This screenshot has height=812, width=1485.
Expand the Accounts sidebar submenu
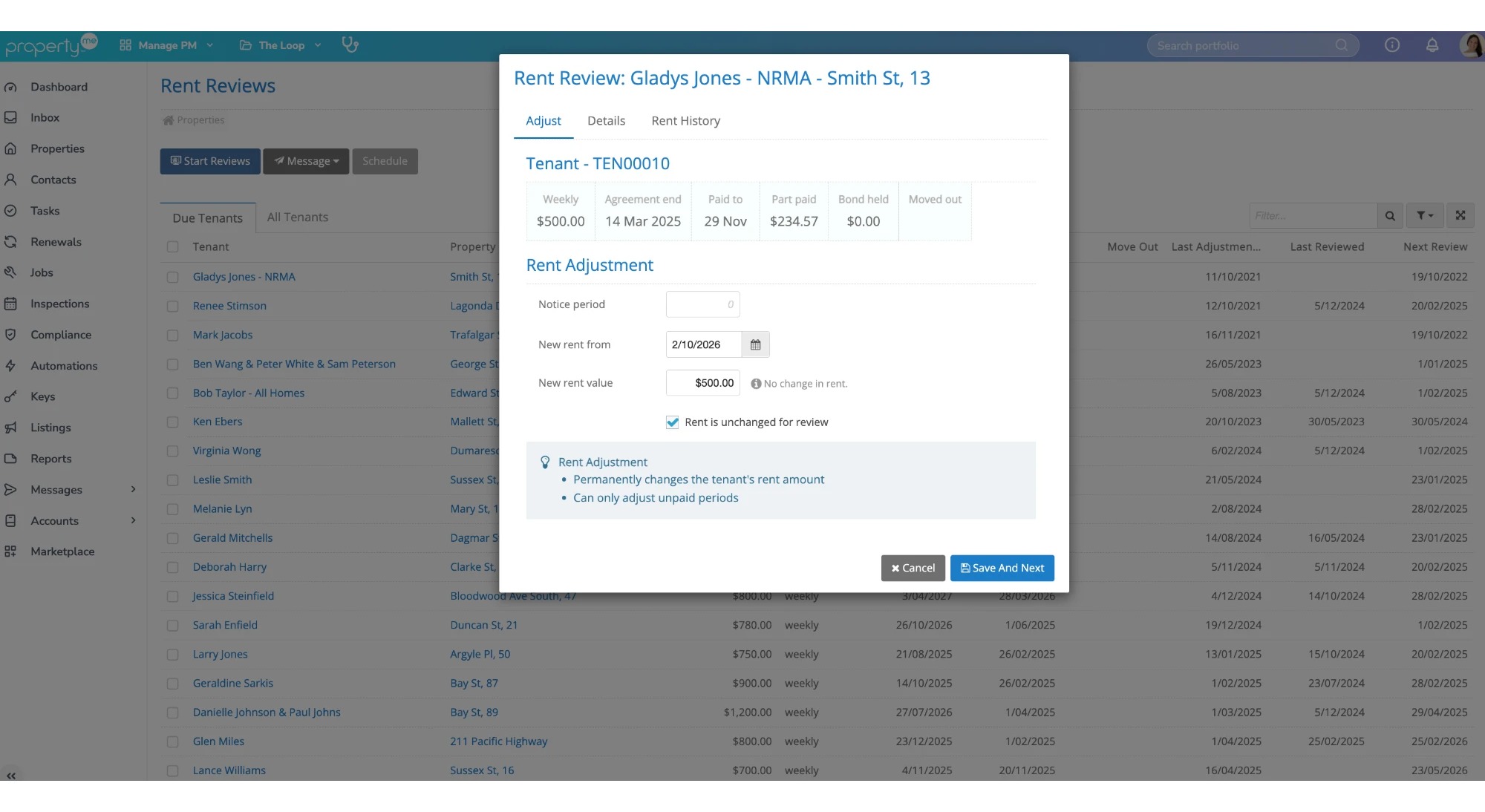134,520
